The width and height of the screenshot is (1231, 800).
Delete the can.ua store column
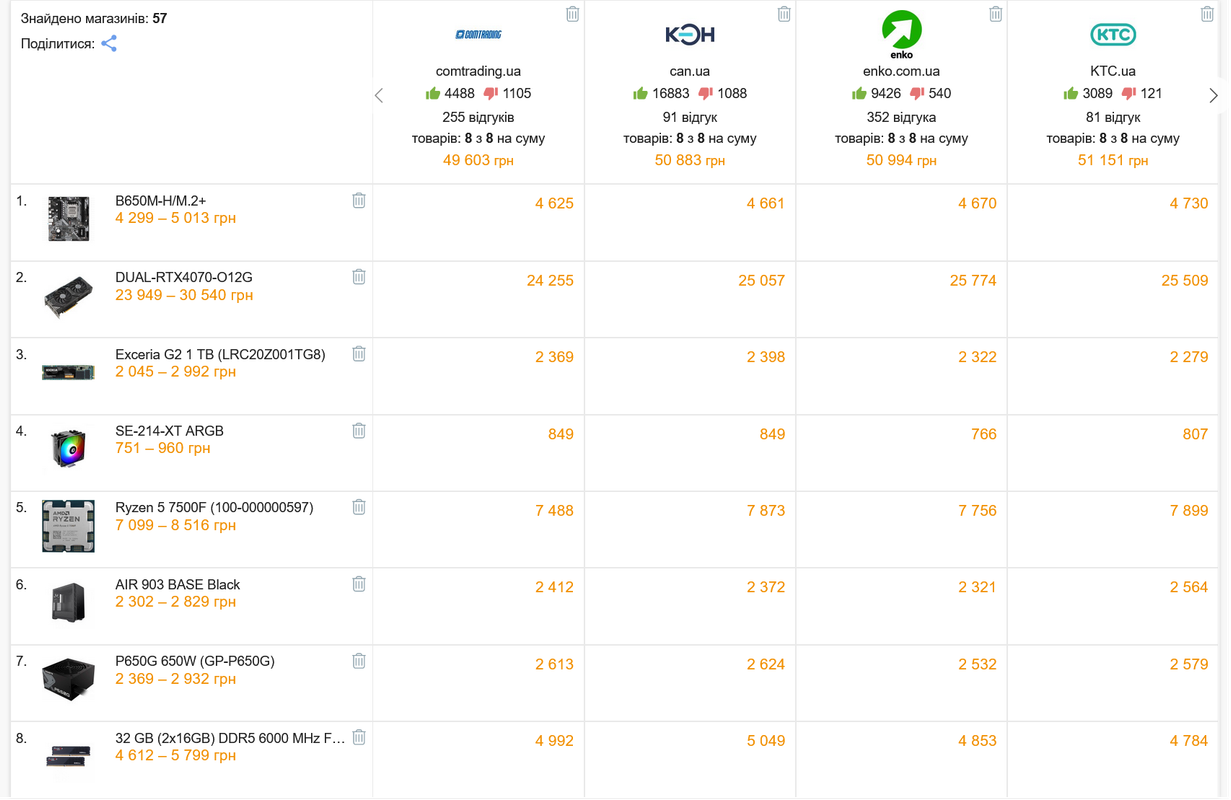(784, 14)
